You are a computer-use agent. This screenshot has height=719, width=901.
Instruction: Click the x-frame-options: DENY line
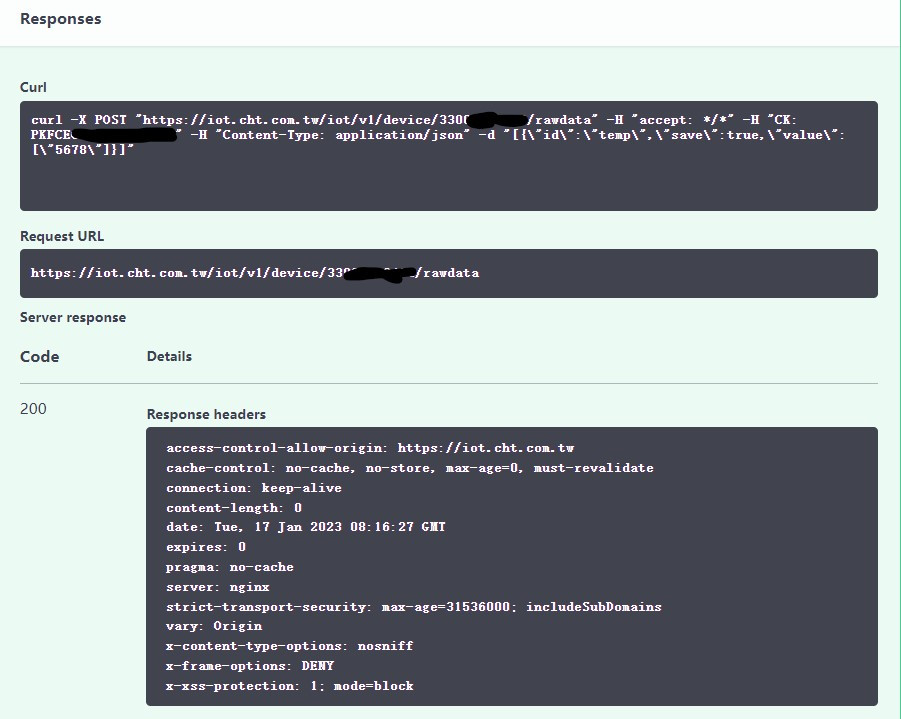250,666
